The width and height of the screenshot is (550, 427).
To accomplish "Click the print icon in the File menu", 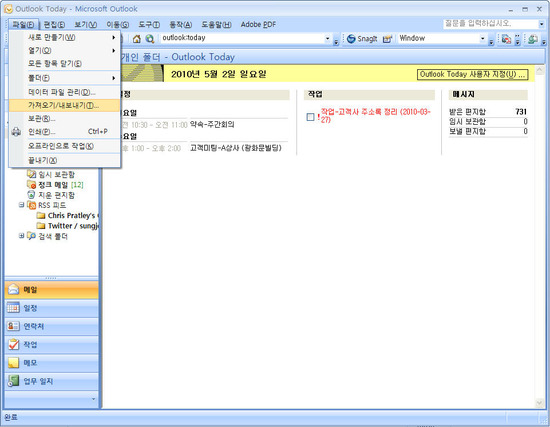I will [16, 132].
